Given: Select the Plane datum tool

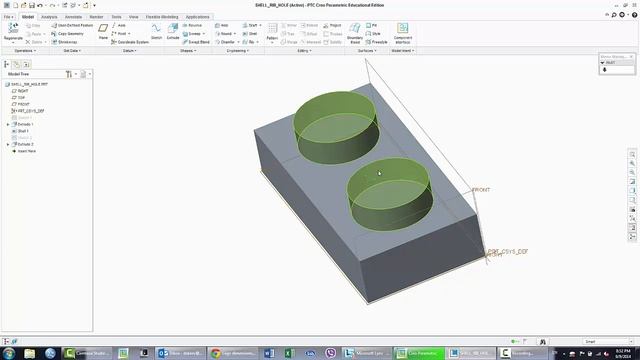Looking at the screenshot, I should (x=103, y=31).
